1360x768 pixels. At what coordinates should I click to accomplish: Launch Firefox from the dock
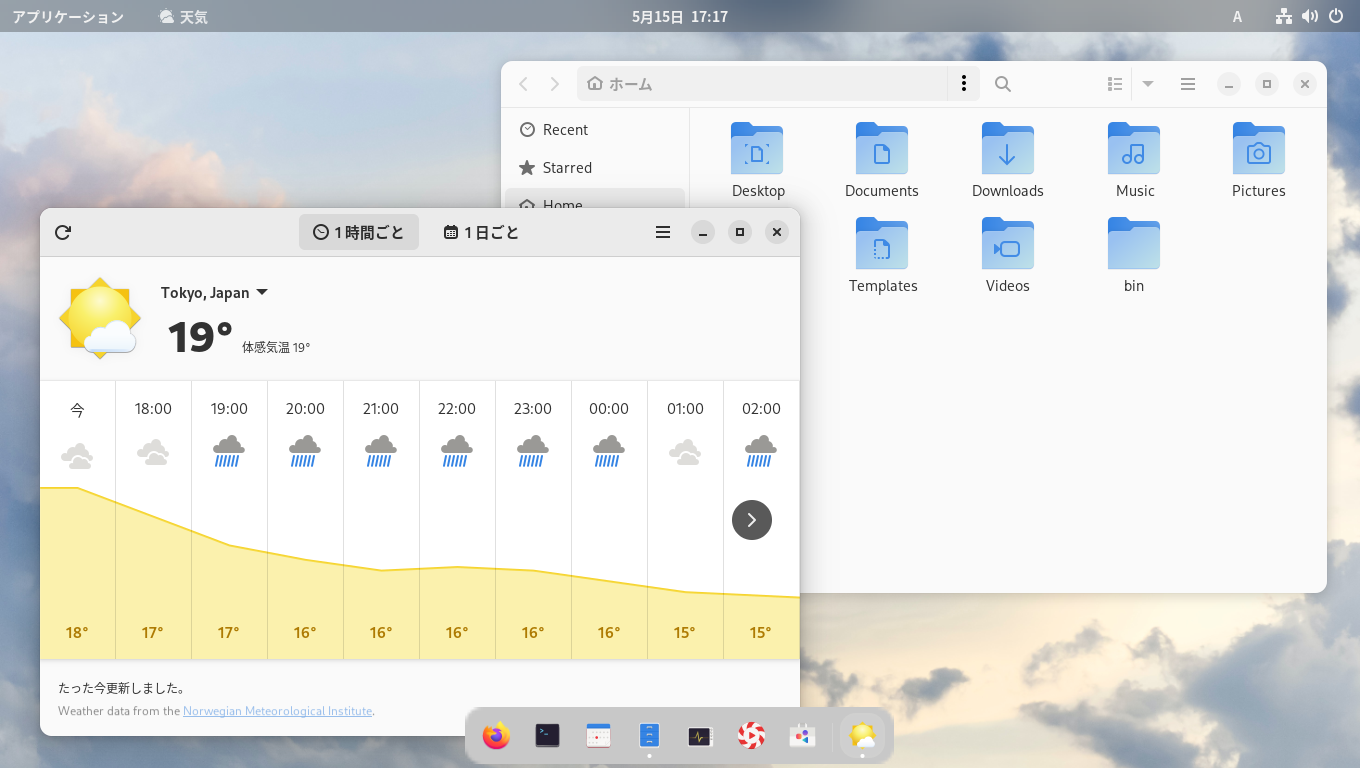click(x=497, y=735)
